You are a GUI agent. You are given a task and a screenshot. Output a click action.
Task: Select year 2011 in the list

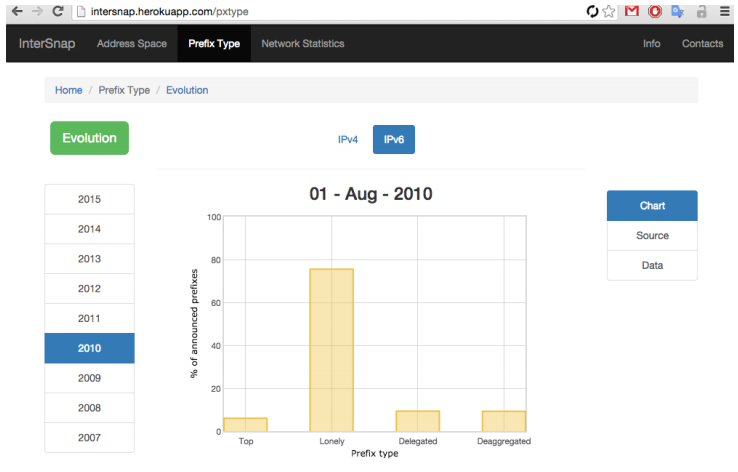pos(89,319)
